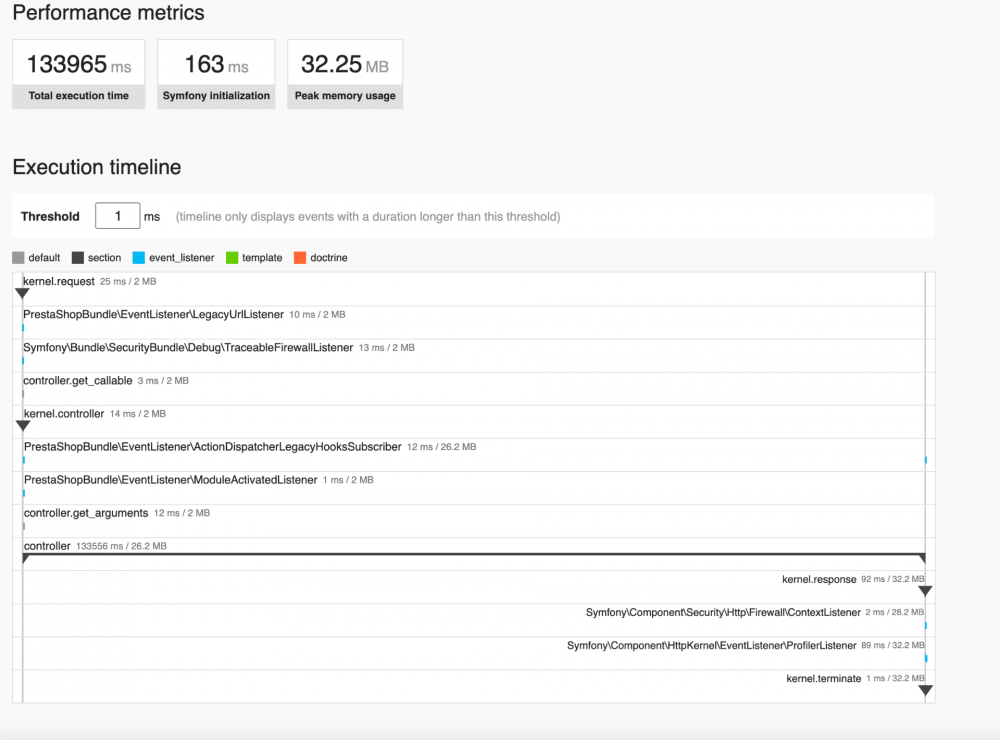Click the ModuleActivatedListener event label
The height and width of the screenshot is (740, 1000).
click(x=170, y=480)
